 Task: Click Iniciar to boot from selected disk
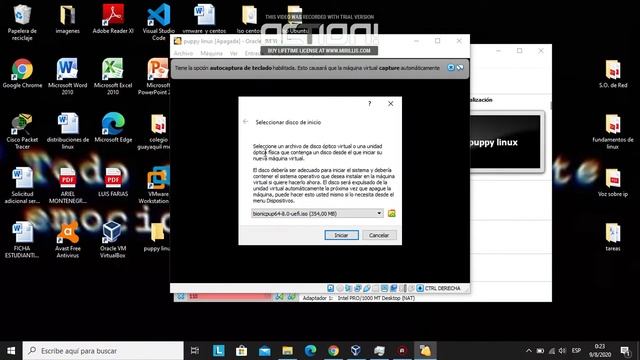click(x=341, y=235)
